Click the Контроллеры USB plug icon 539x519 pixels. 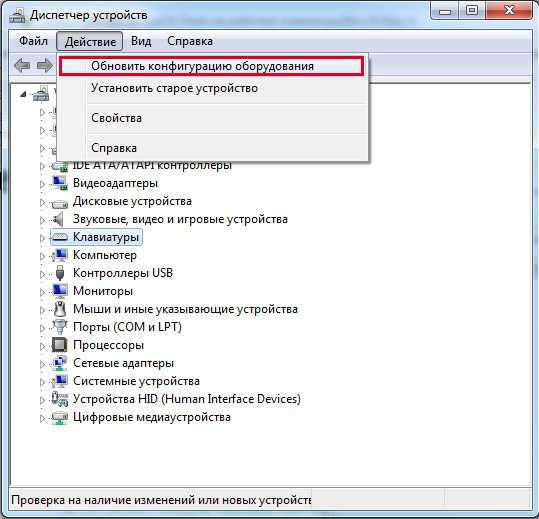coord(59,273)
